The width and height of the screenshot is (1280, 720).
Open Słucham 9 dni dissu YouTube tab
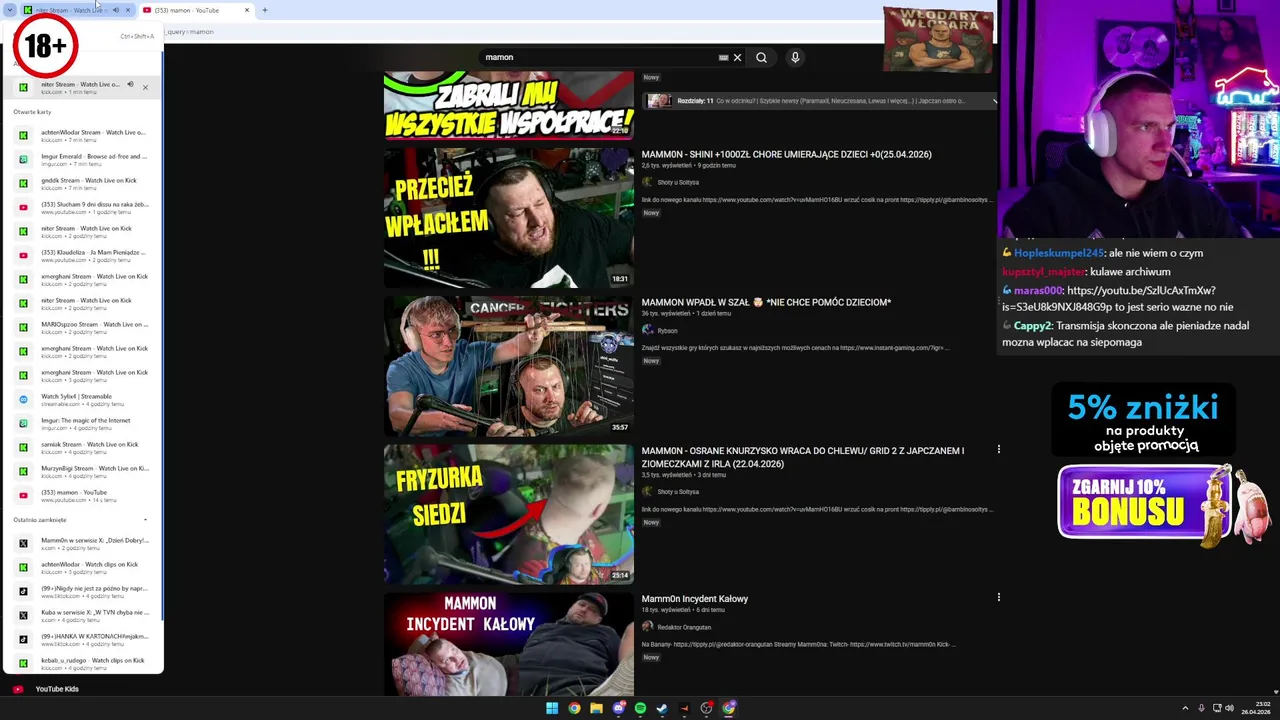(x=84, y=207)
